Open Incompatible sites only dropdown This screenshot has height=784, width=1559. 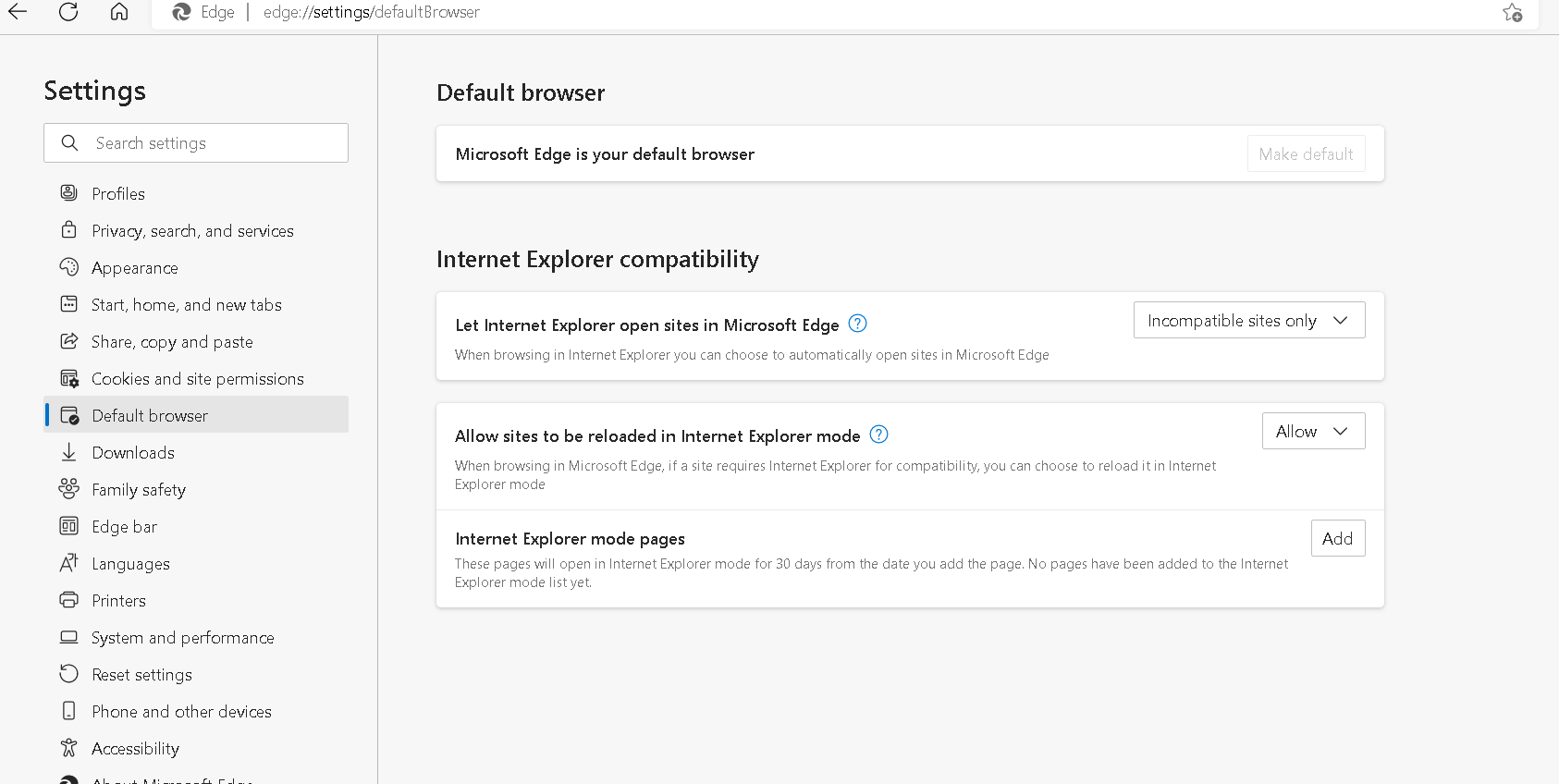[x=1248, y=320]
